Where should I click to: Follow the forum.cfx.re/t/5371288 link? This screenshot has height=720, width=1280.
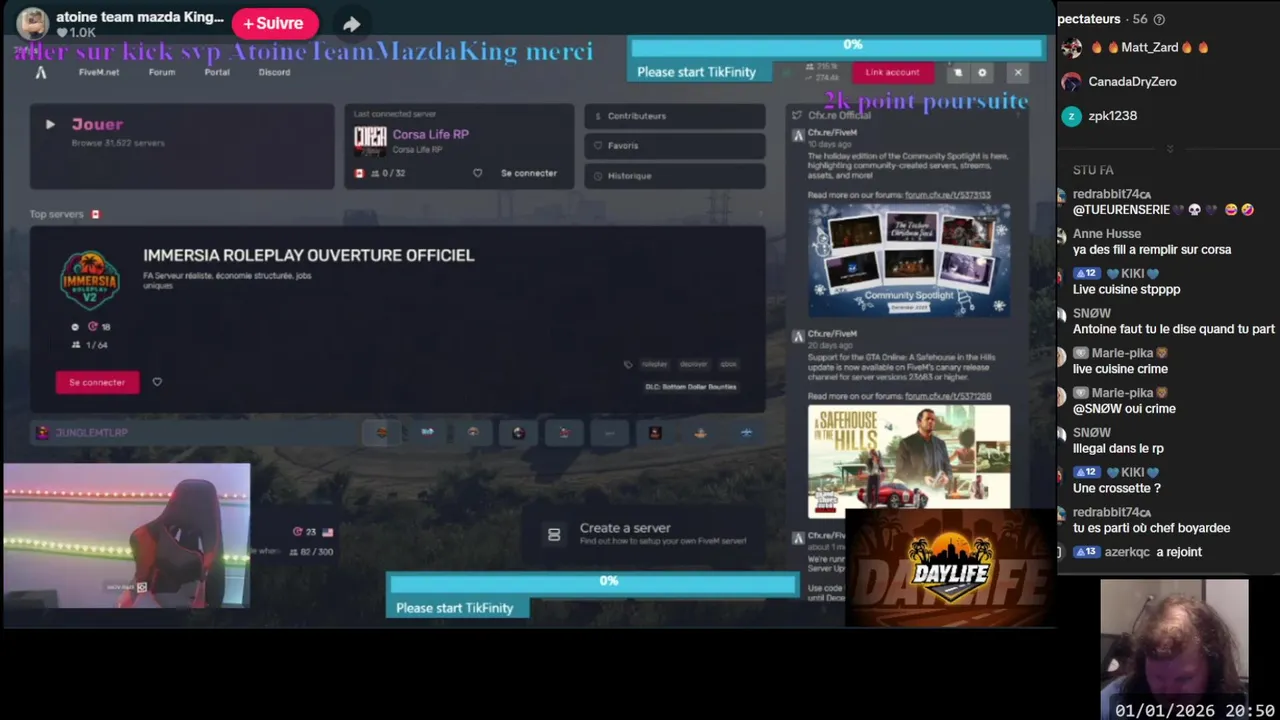[948, 396]
